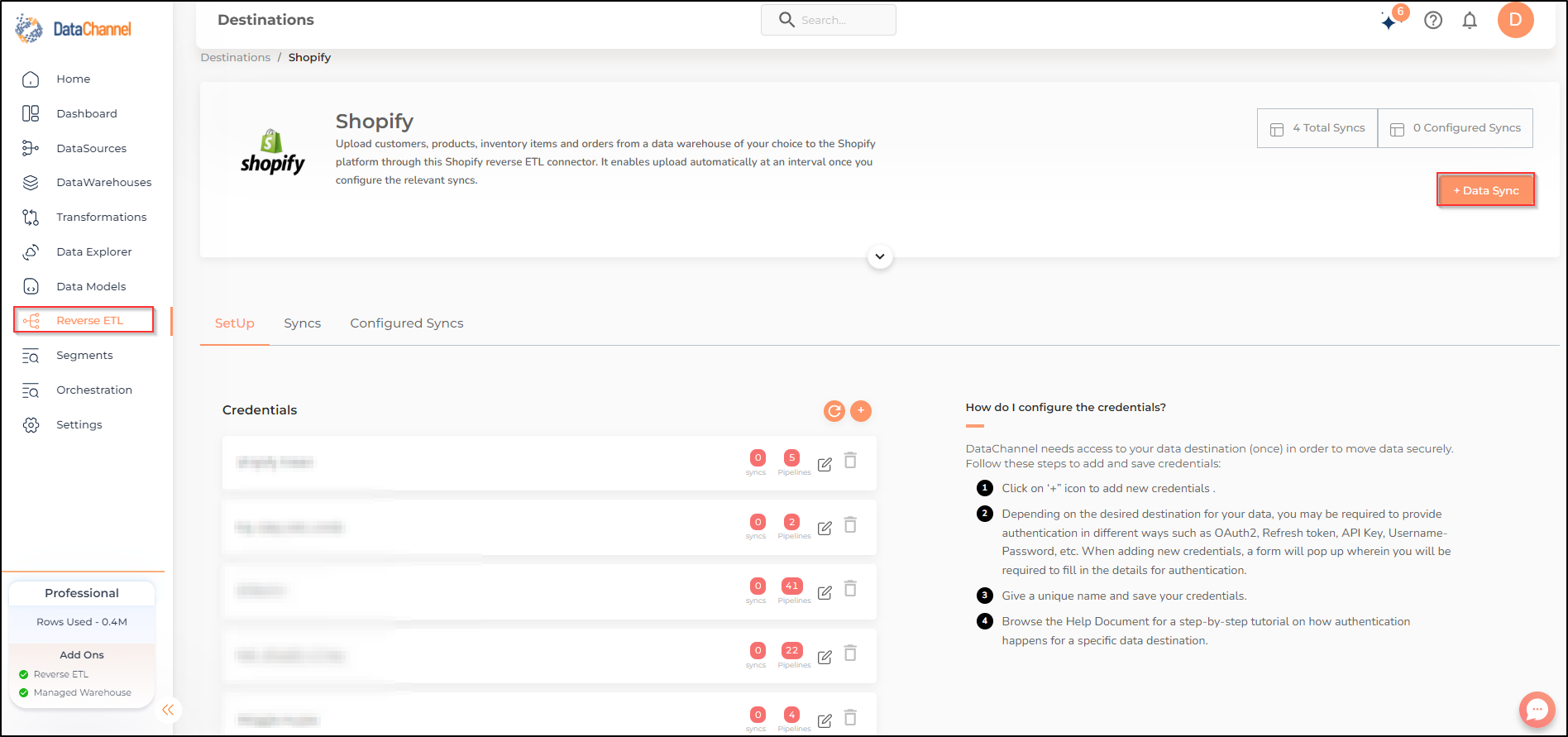Click the 22 Pipelines badge
Viewport: 1568px width, 737px height.
(x=792, y=651)
